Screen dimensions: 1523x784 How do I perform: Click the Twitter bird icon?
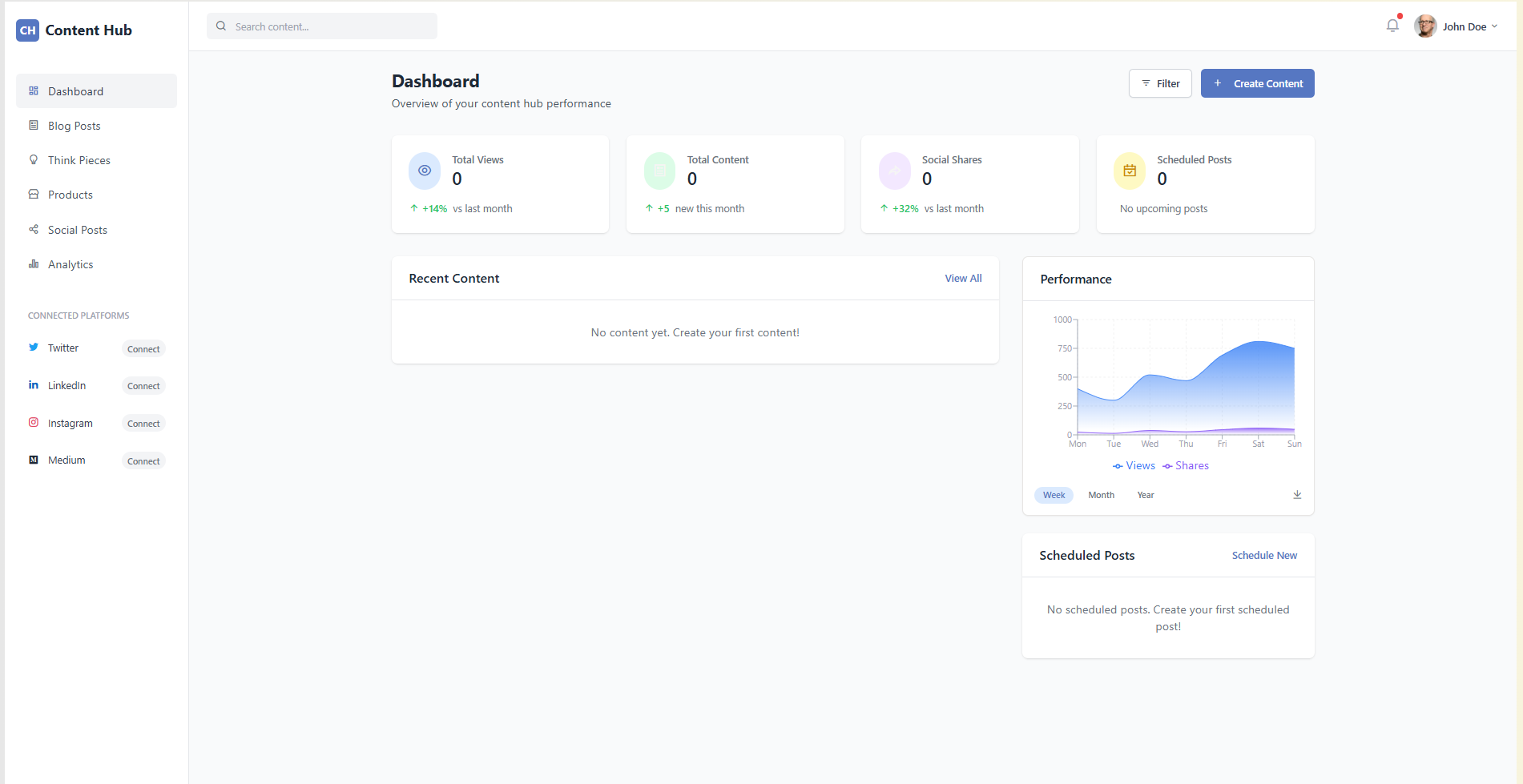coord(34,348)
